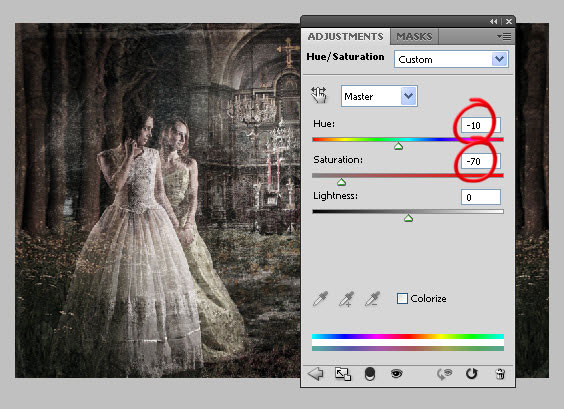Collapse the panel with double arrows
Image resolution: width=564 pixels, height=409 pixels.
pyautogui.click(x=494, y=22)
